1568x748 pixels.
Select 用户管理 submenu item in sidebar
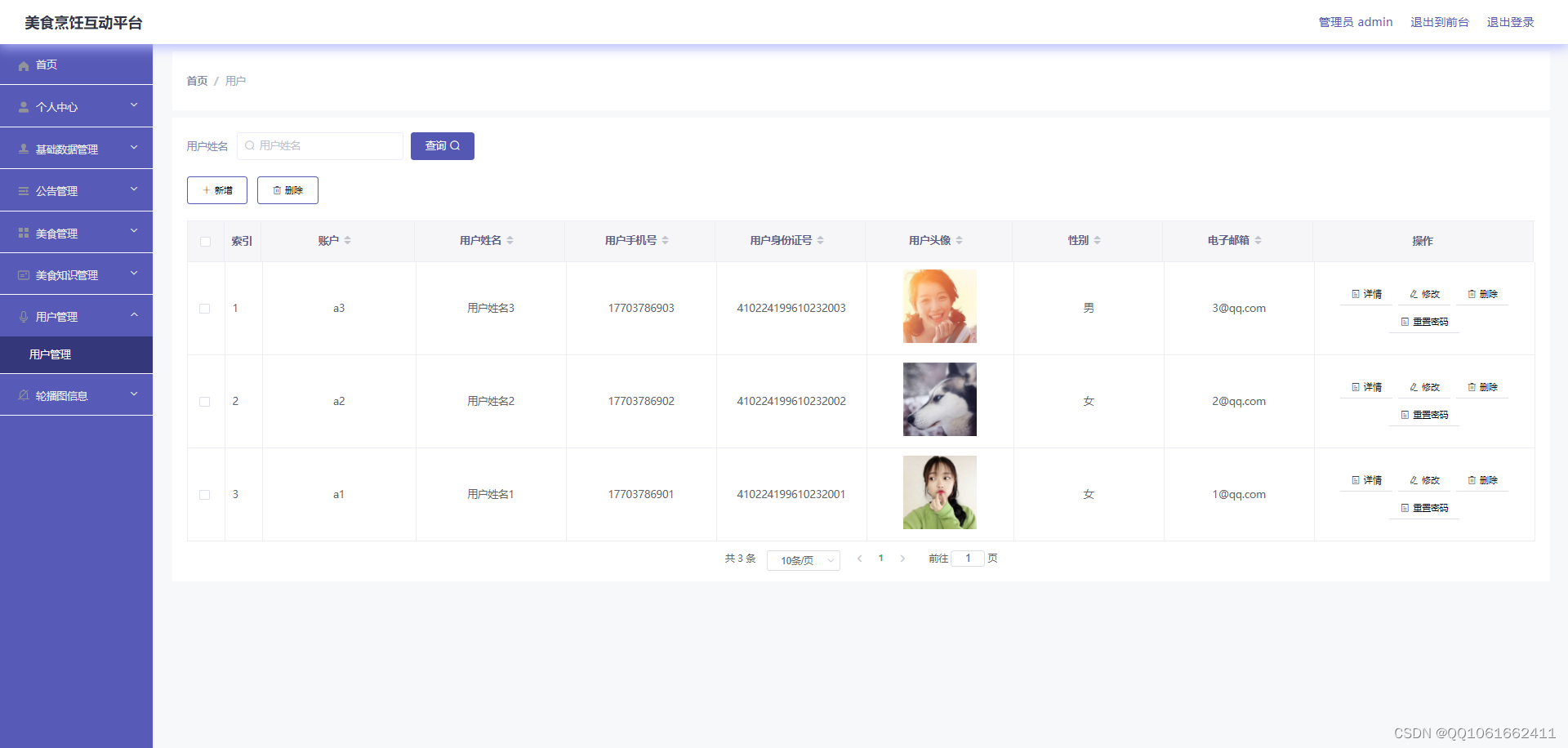pyautogui.click(x=50, y=354)
